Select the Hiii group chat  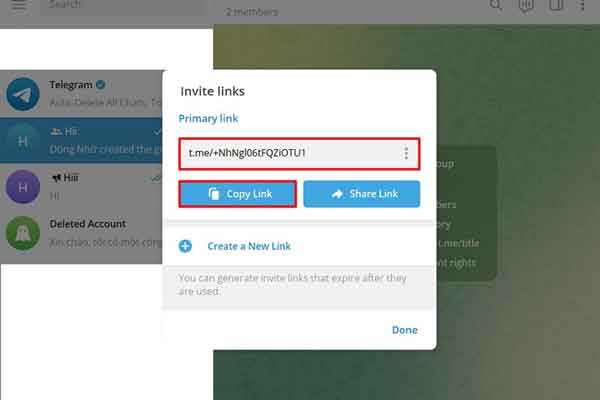coord(81,140)
